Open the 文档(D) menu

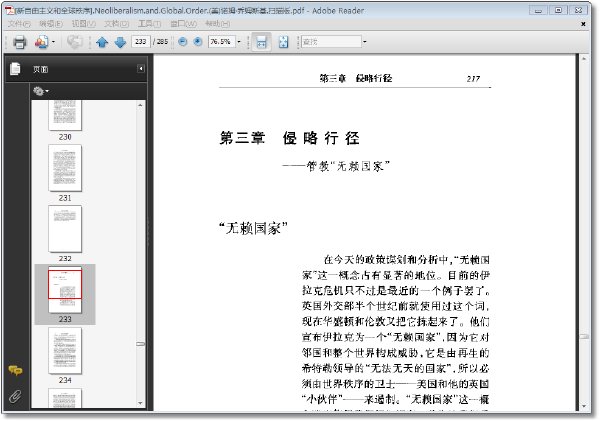point(116,24)
